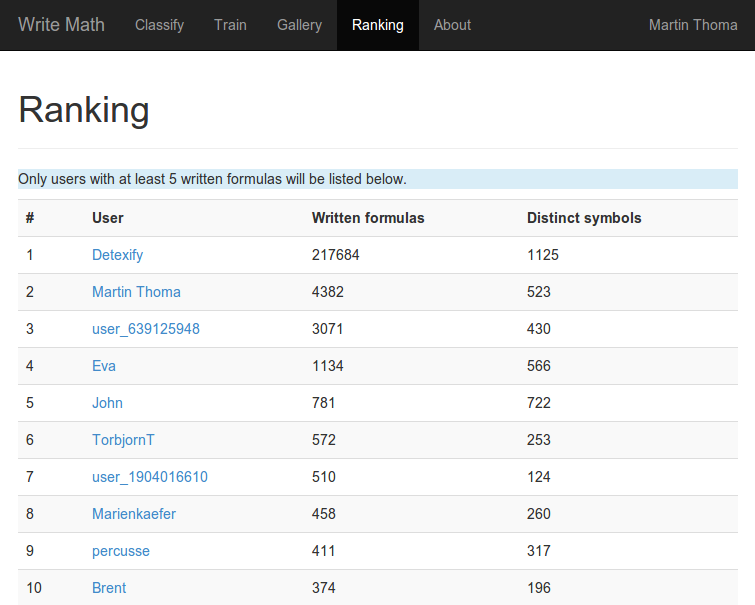Select Marienkaefer user link
The width and height of the screenshot is (755, 605).
134,514
